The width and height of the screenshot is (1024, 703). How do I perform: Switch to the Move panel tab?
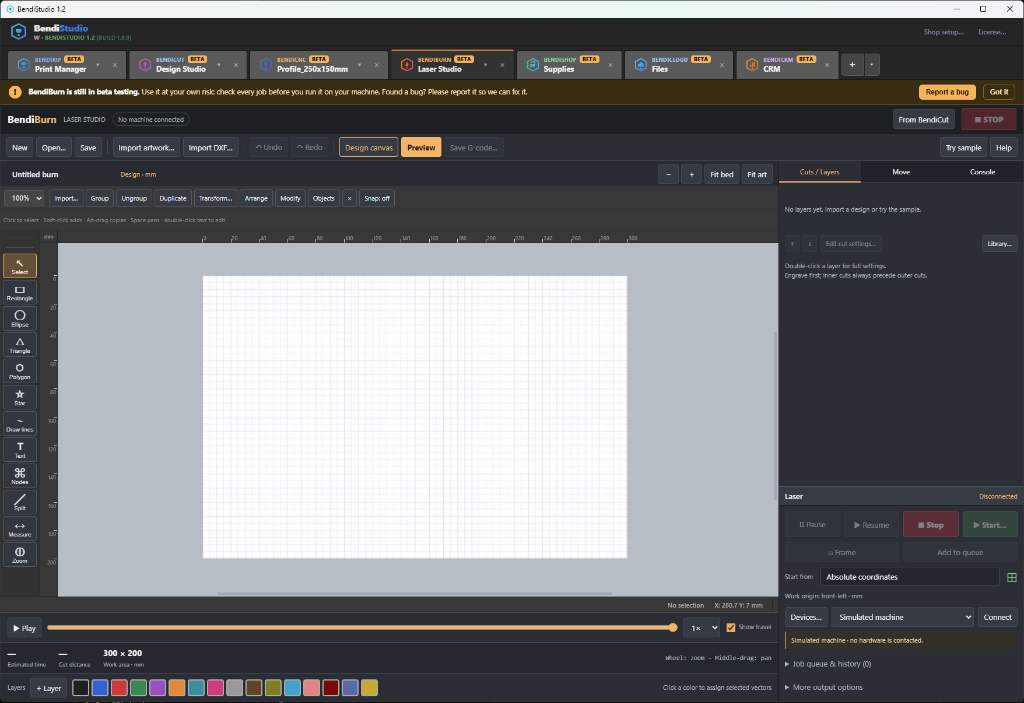pos(901,172)
